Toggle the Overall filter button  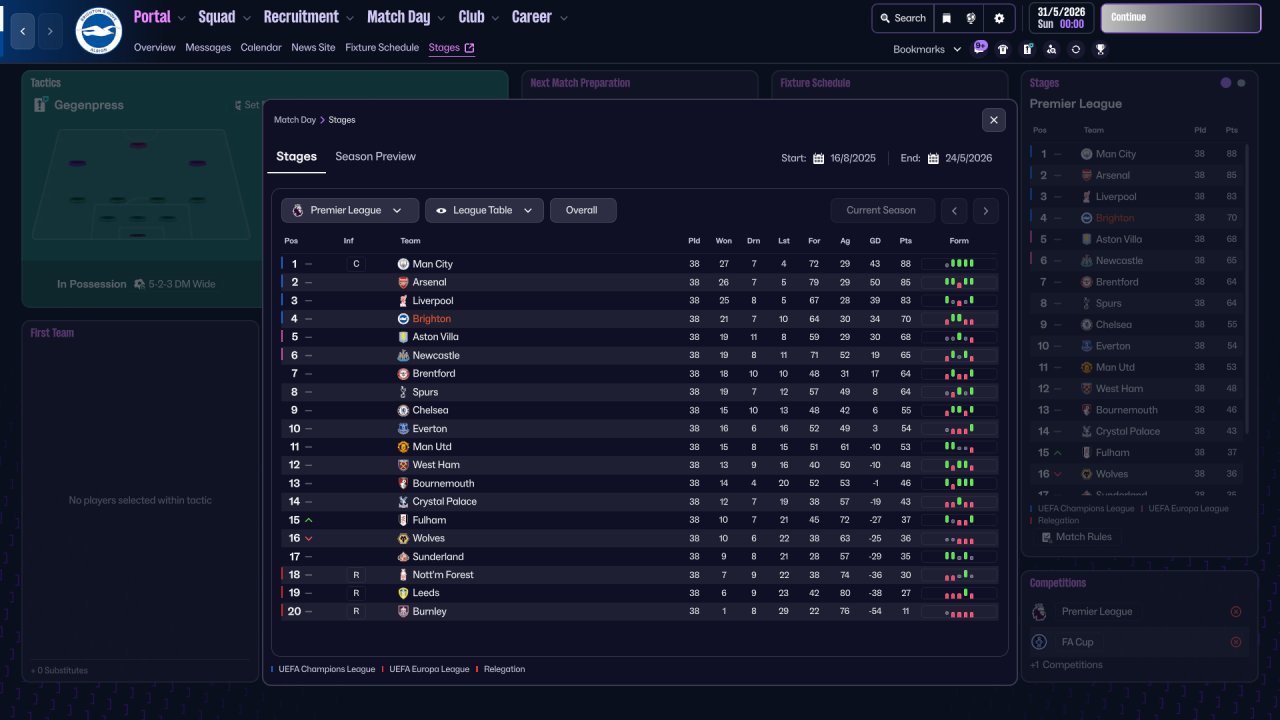tap(583, 210)
